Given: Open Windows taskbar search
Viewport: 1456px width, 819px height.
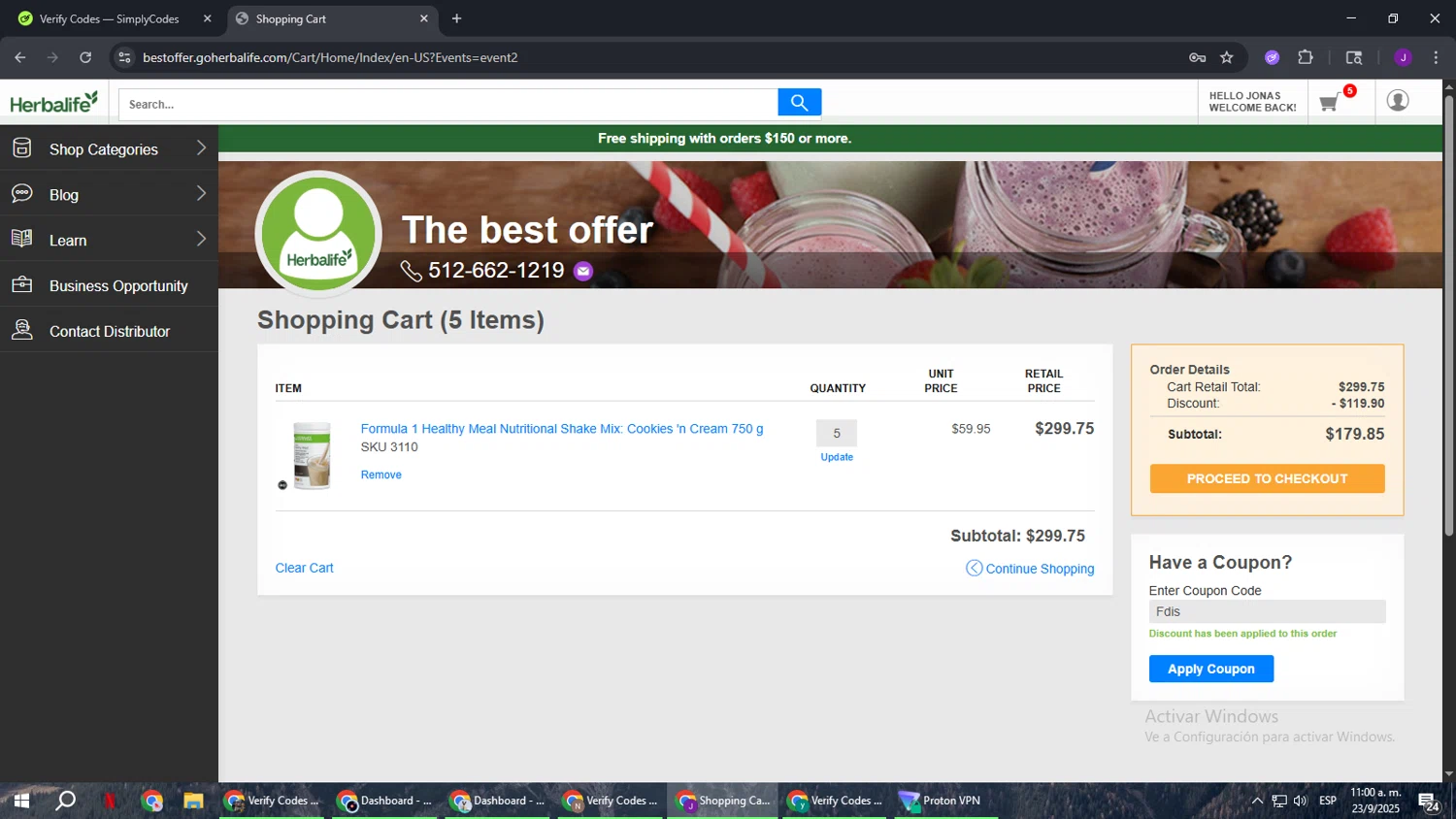Looking at the screenshot, I should [65, 801].
